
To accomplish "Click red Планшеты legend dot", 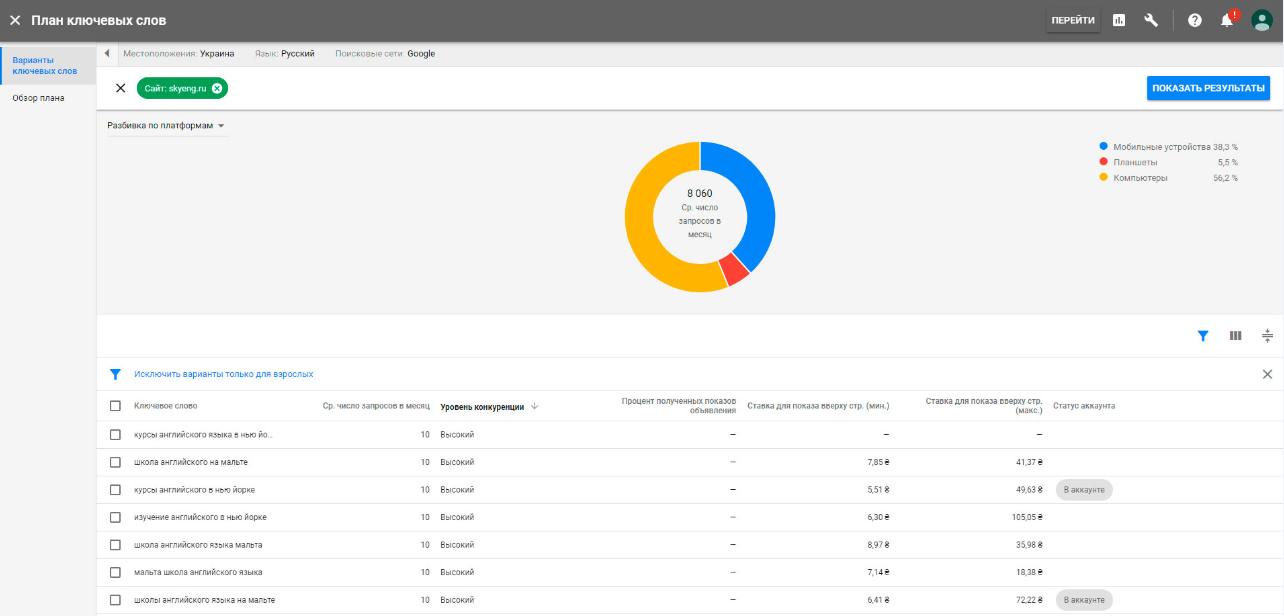I will coord(1104,162).
